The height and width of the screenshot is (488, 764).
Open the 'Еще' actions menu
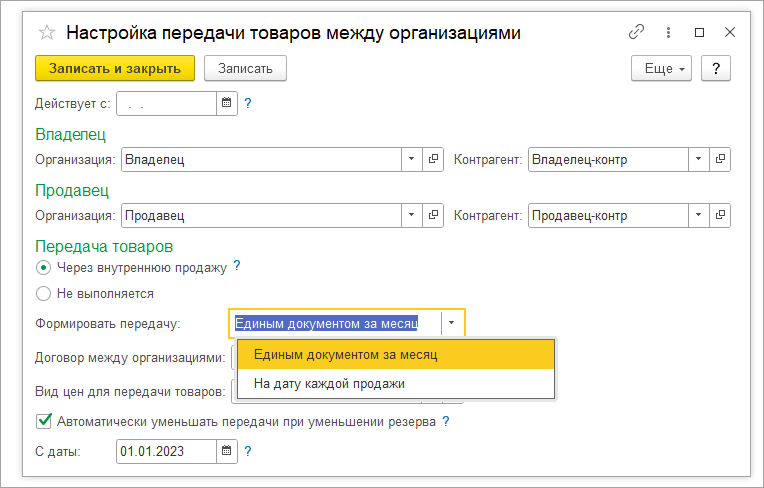661,68
